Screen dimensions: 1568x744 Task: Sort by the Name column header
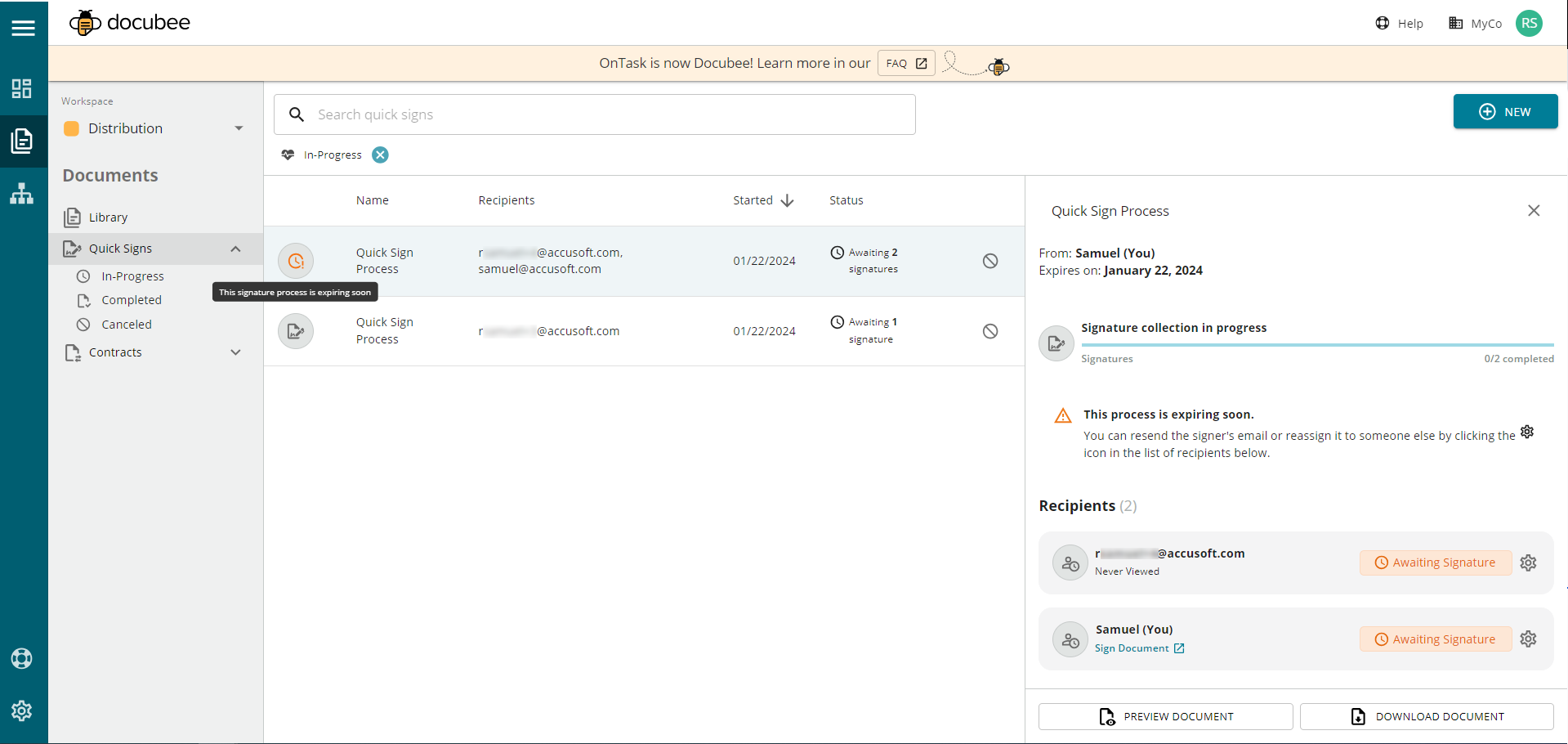(373, 200)
